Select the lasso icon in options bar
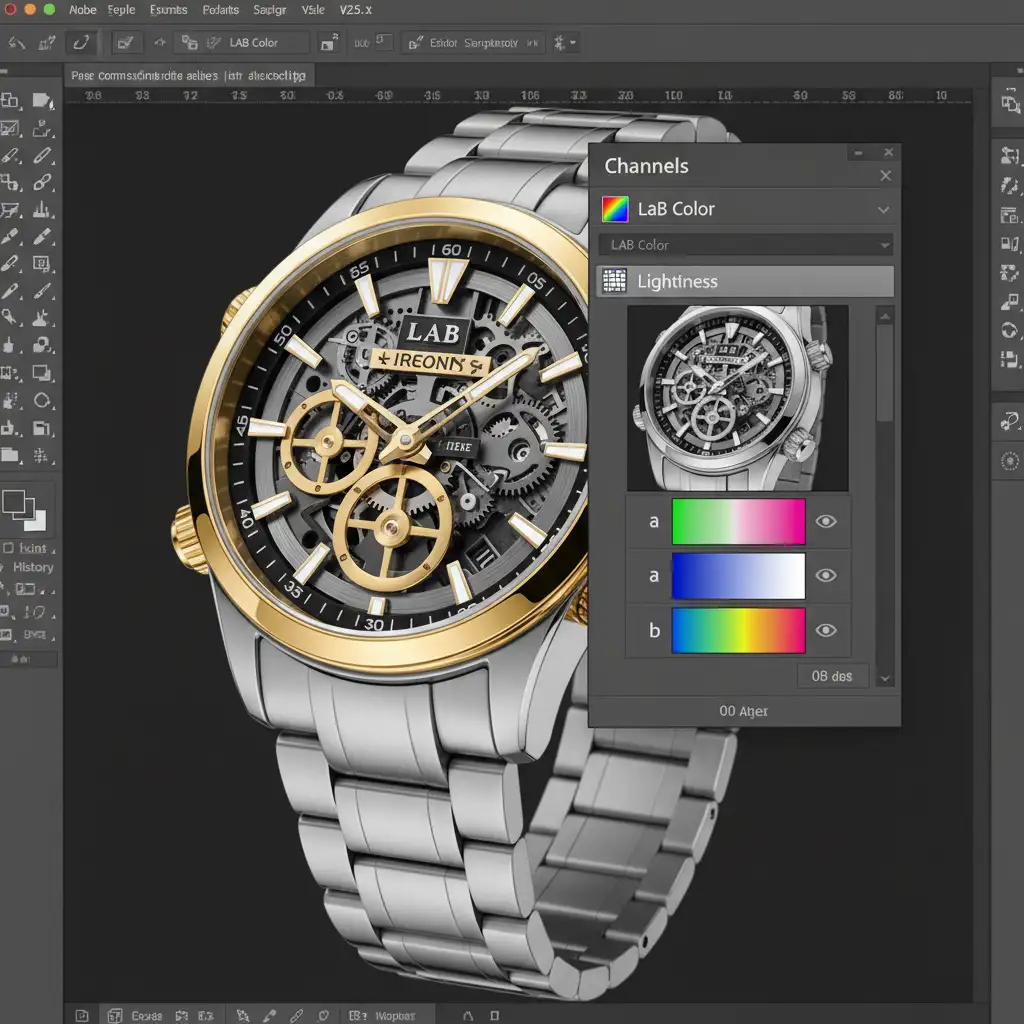 [x=81, y=43]
